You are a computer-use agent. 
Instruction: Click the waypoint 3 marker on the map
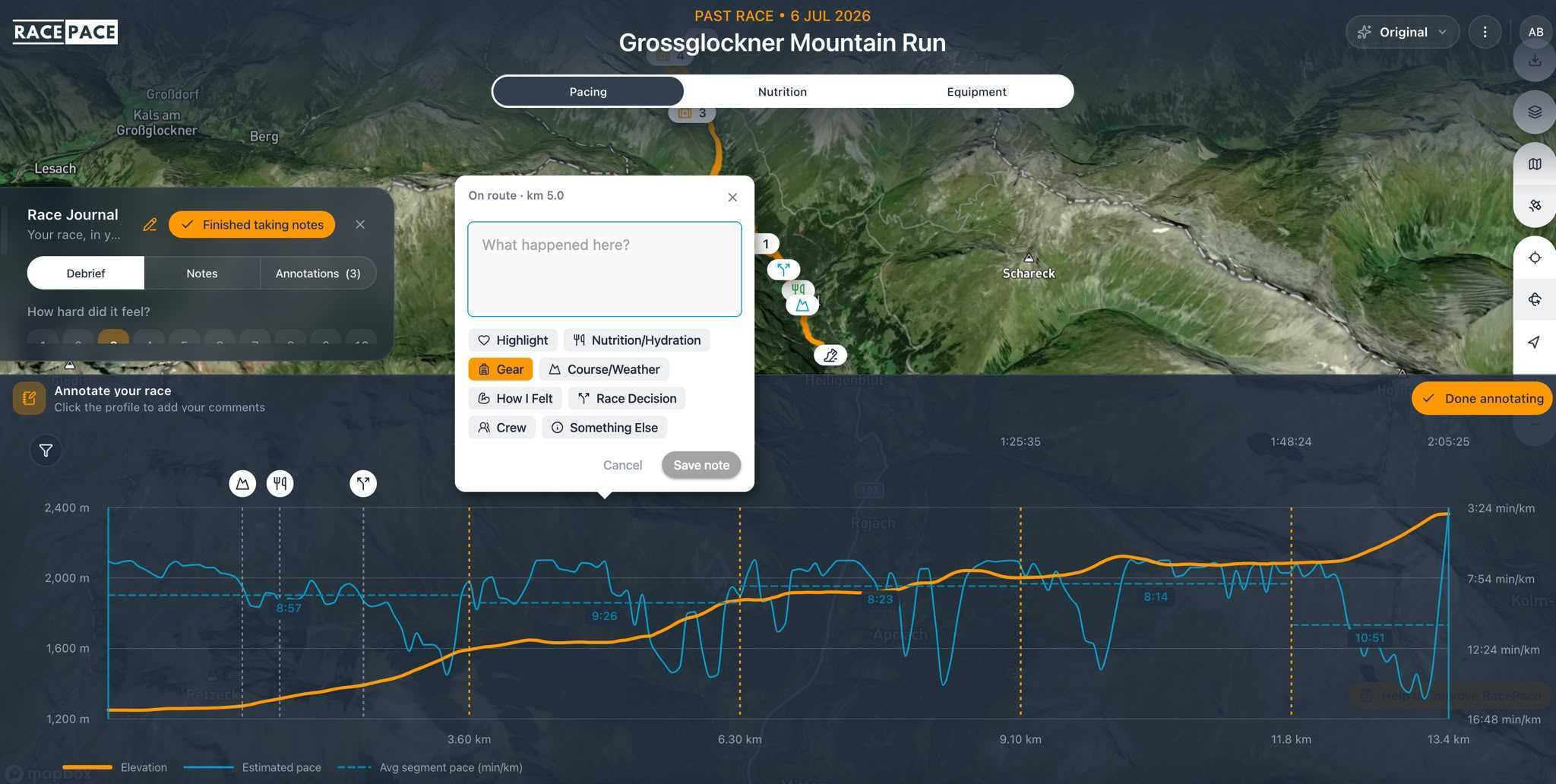[692, 113]
